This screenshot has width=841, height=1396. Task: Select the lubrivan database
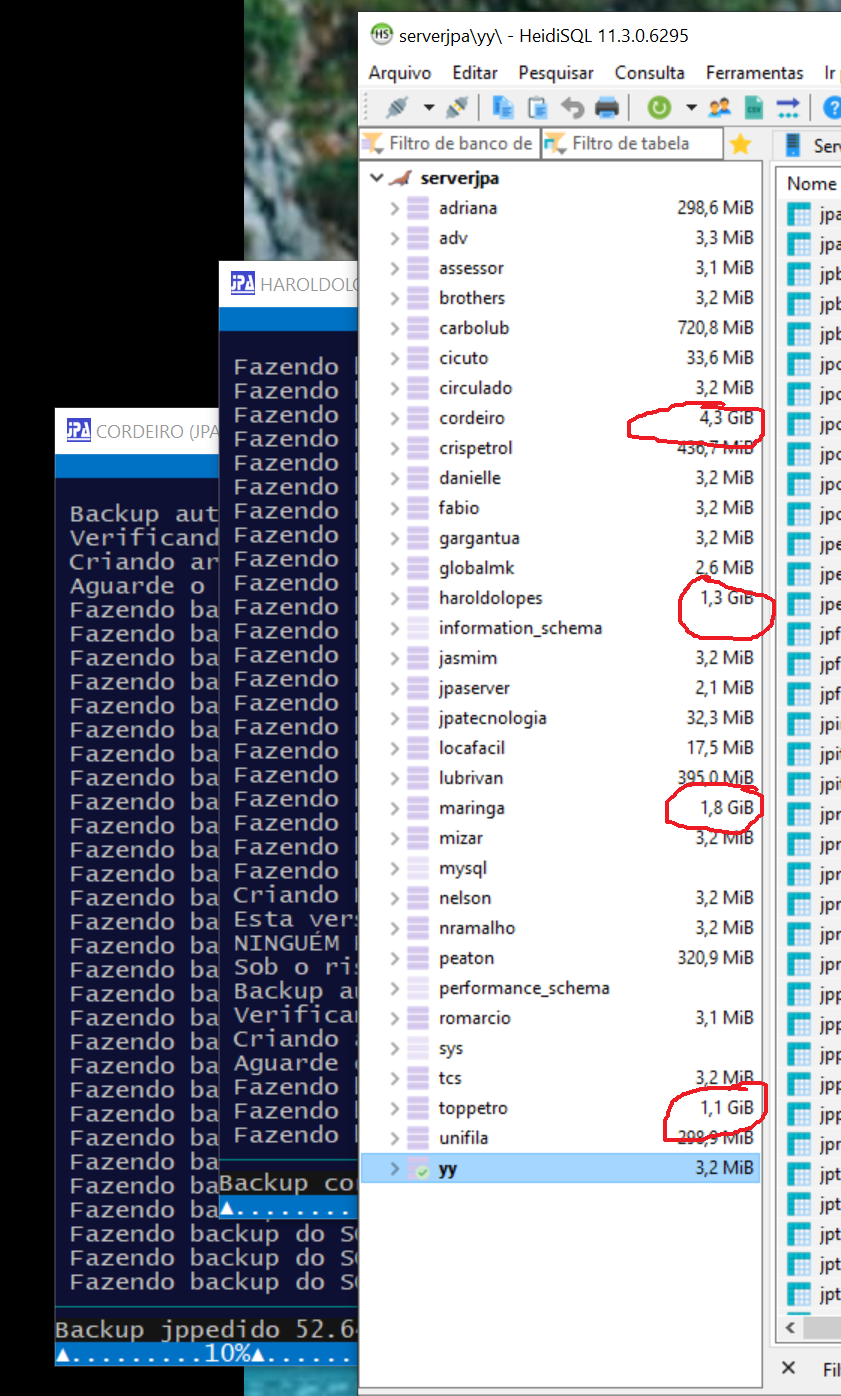471,778
